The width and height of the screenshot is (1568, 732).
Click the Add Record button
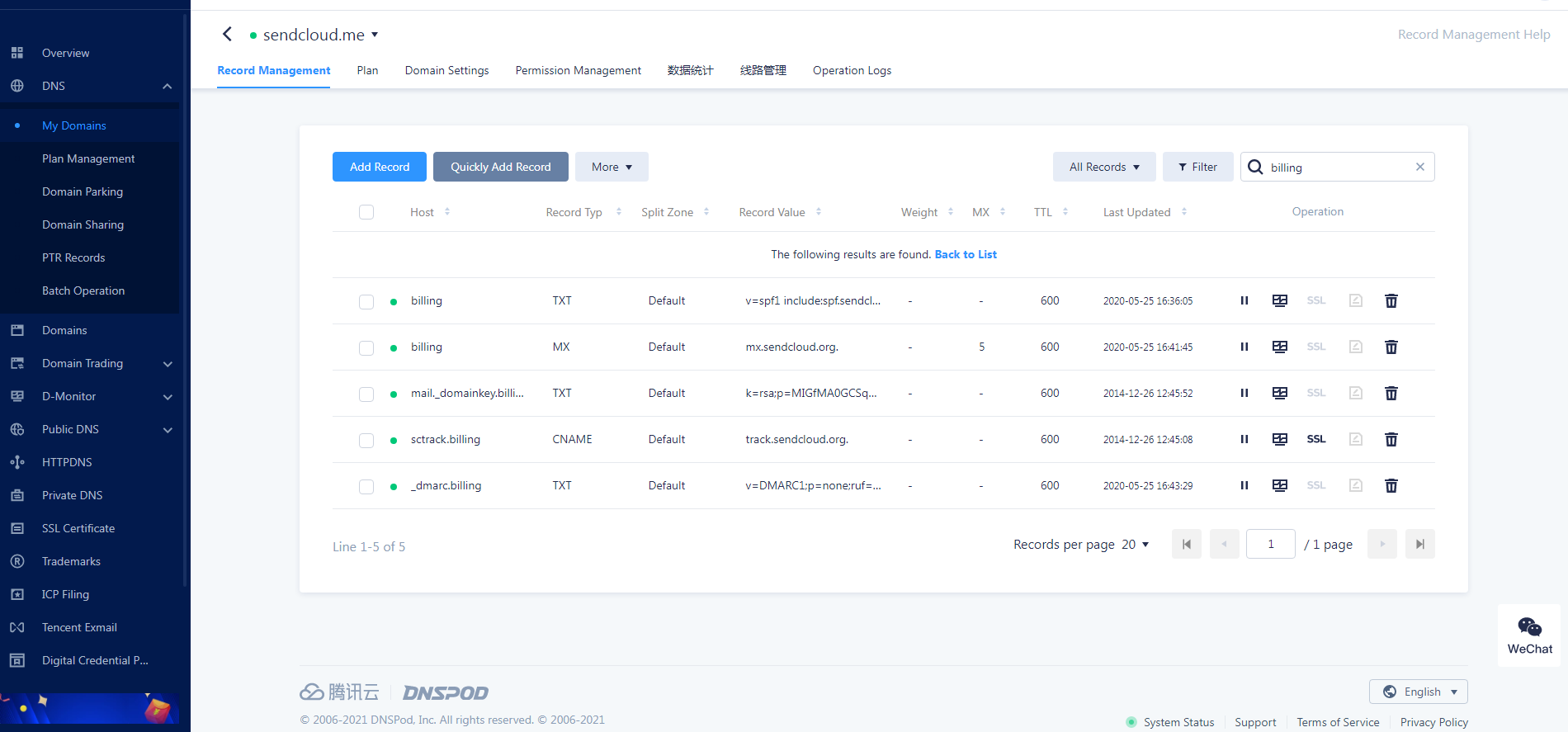380,167
